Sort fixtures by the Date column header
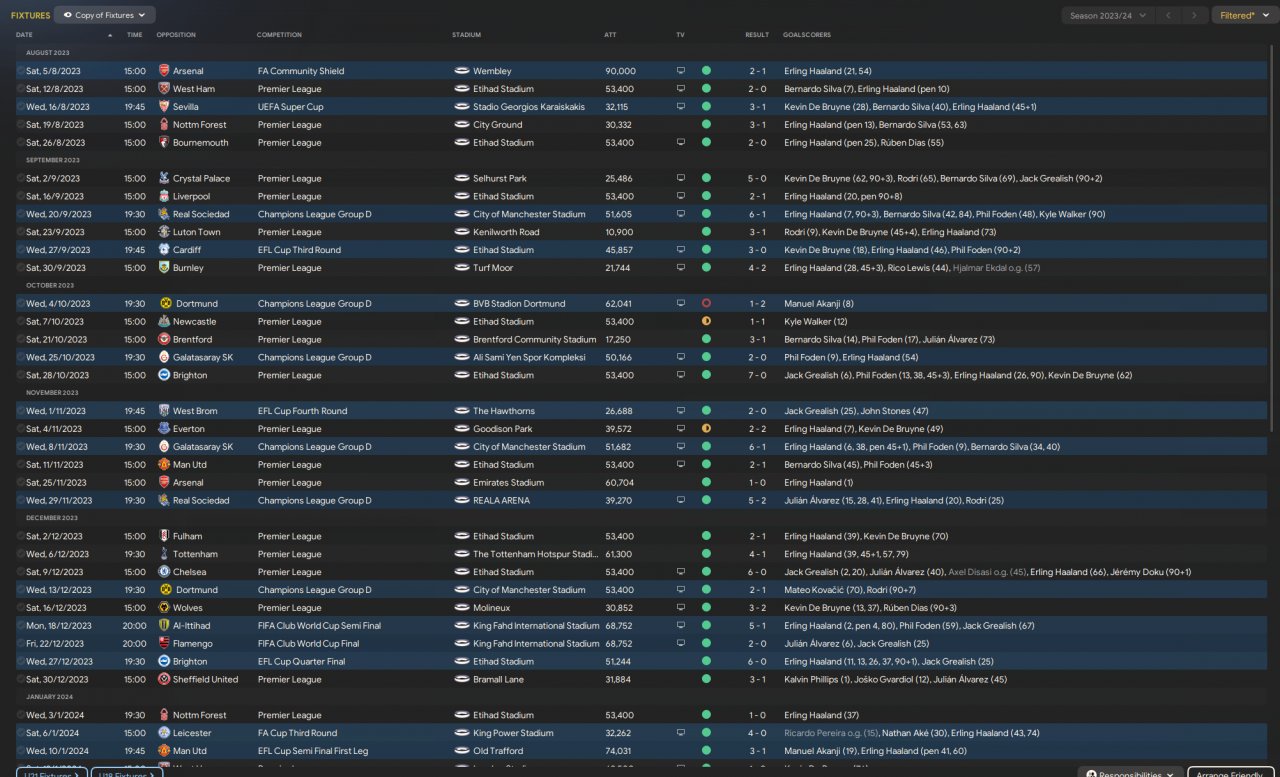Image resolution: width=1280 pixels, height=777 pixels. tap(25, 35)
